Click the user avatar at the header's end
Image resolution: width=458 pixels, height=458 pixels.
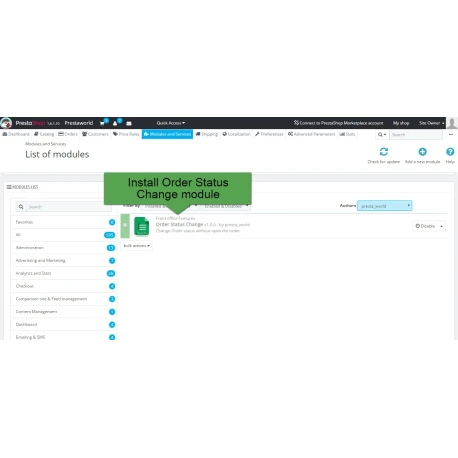[452, 123]
